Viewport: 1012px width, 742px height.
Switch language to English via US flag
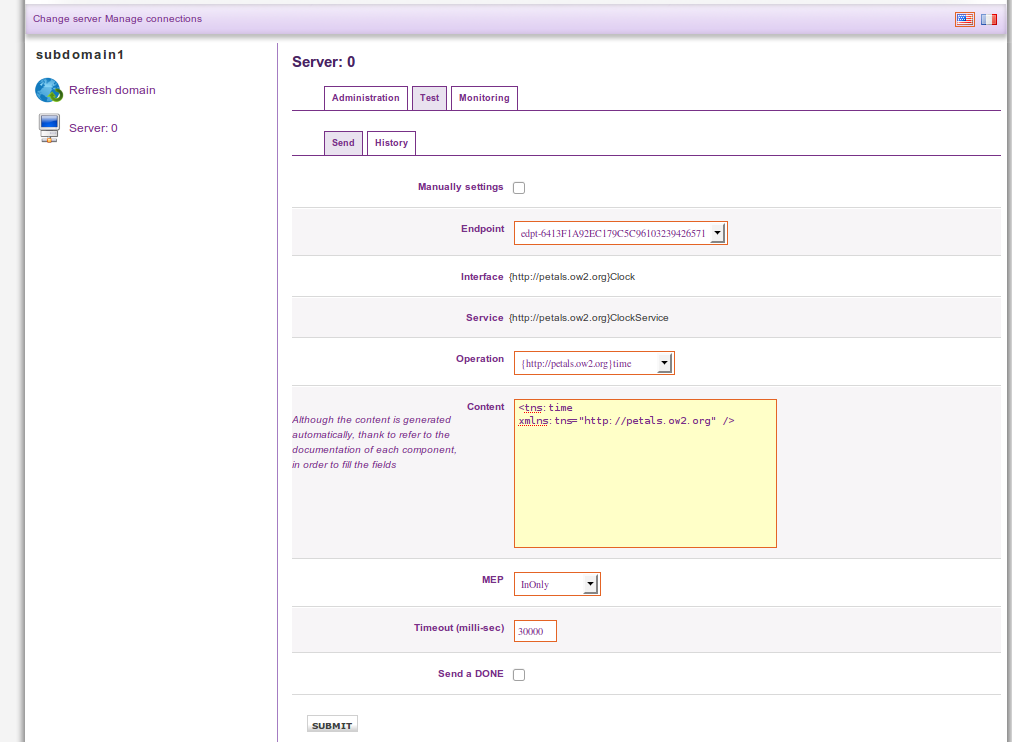pos(965,19)
